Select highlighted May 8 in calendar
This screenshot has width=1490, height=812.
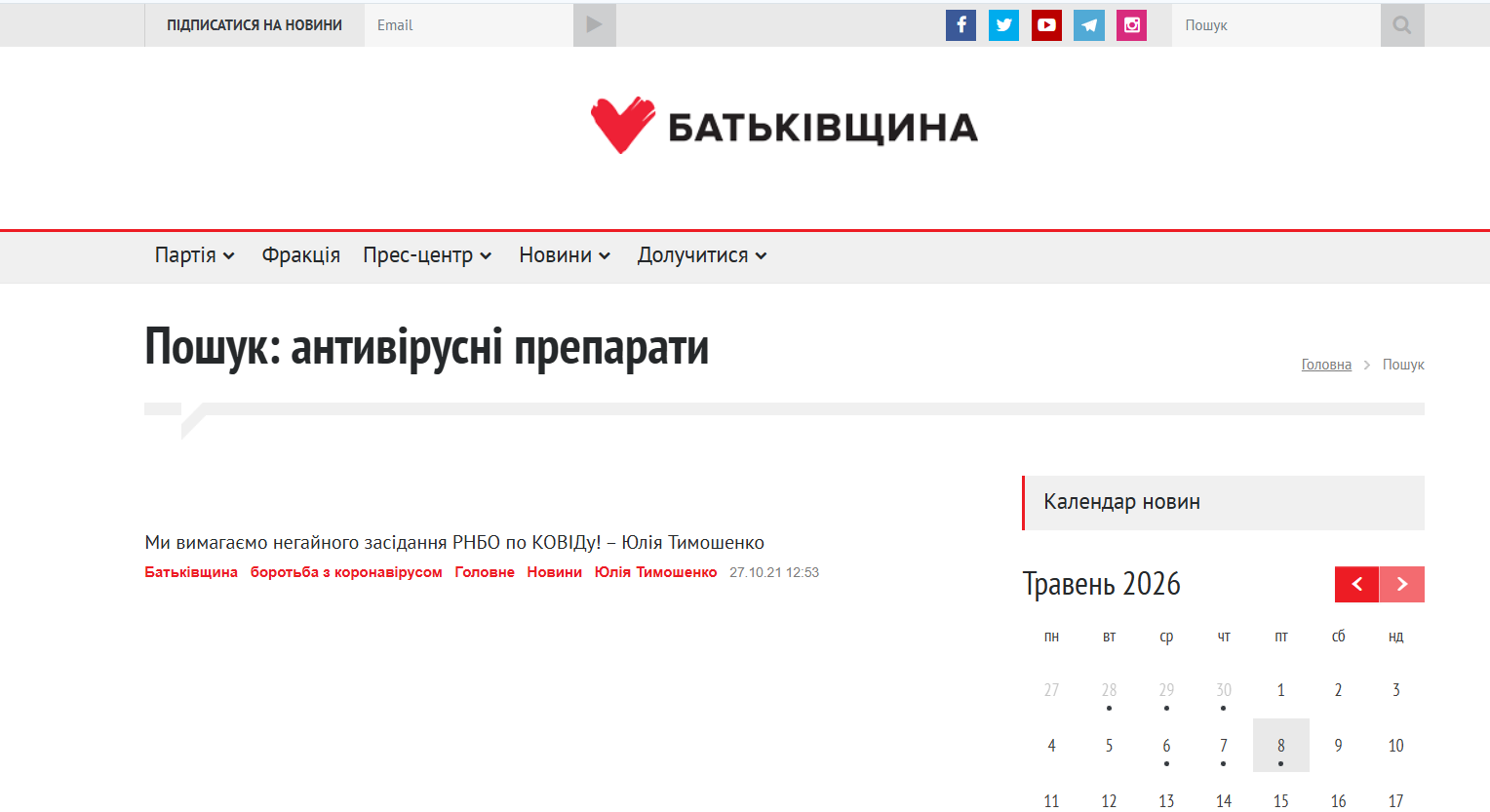pos(1281,746)
